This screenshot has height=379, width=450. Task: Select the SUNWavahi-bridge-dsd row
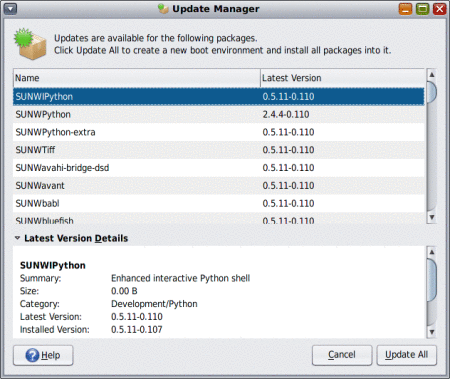pyautogui.click(x=219, y=168)
